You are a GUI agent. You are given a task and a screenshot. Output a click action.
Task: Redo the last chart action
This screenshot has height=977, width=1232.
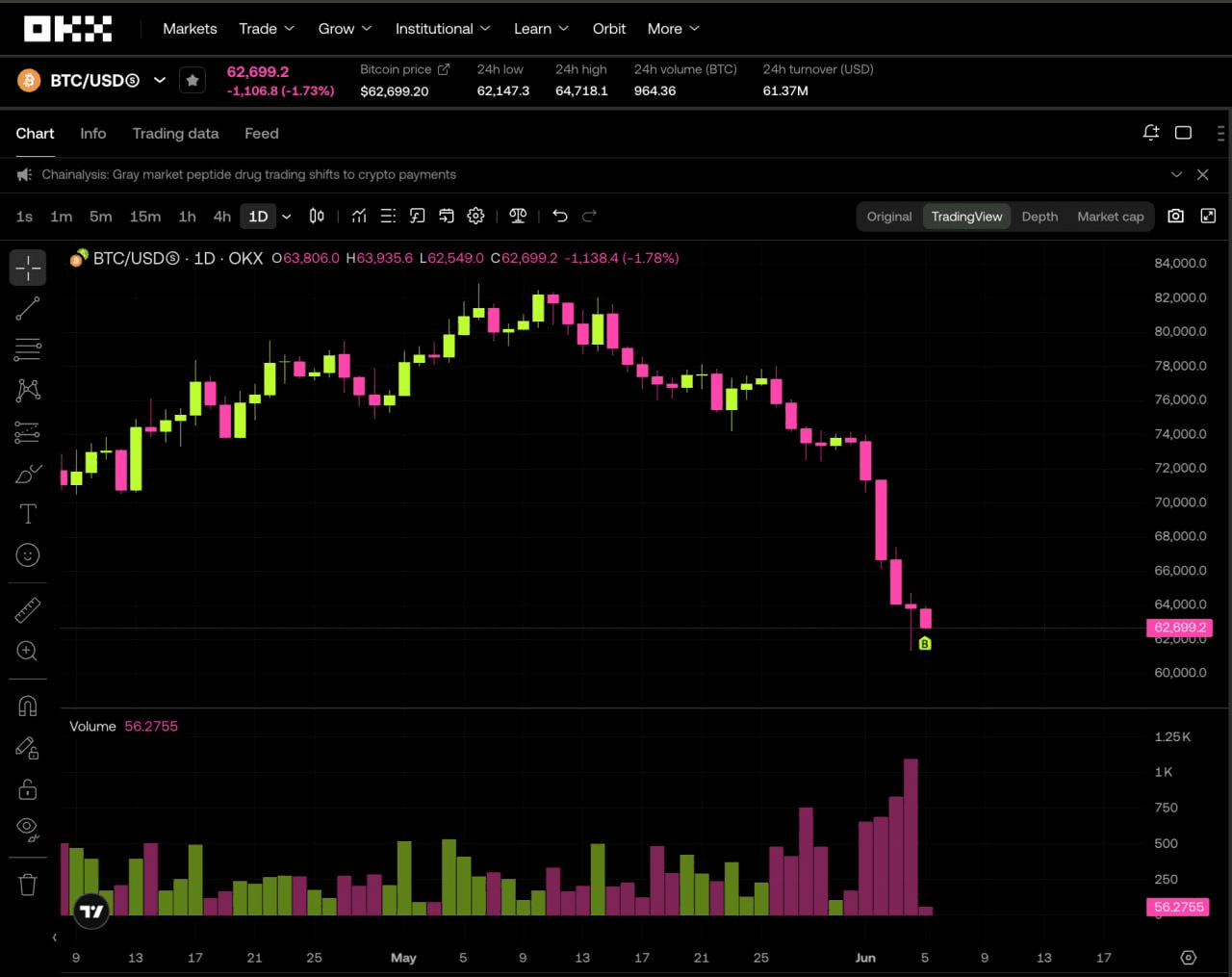tap(589, 217)
